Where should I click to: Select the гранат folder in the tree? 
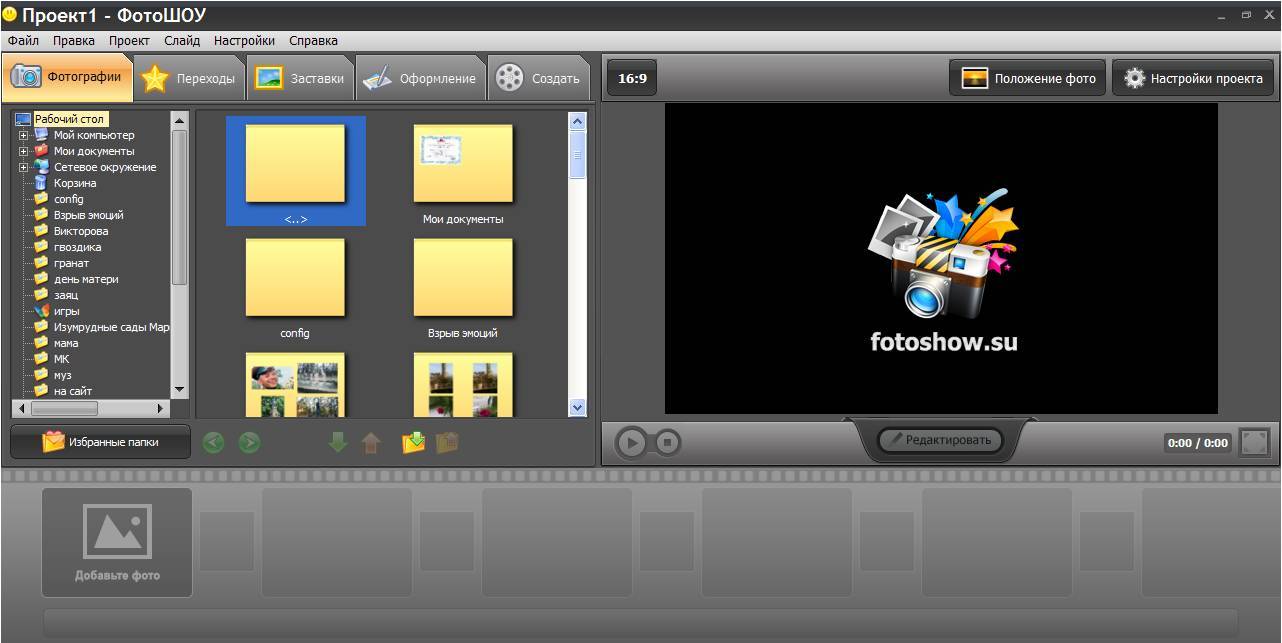pos(71,263)
